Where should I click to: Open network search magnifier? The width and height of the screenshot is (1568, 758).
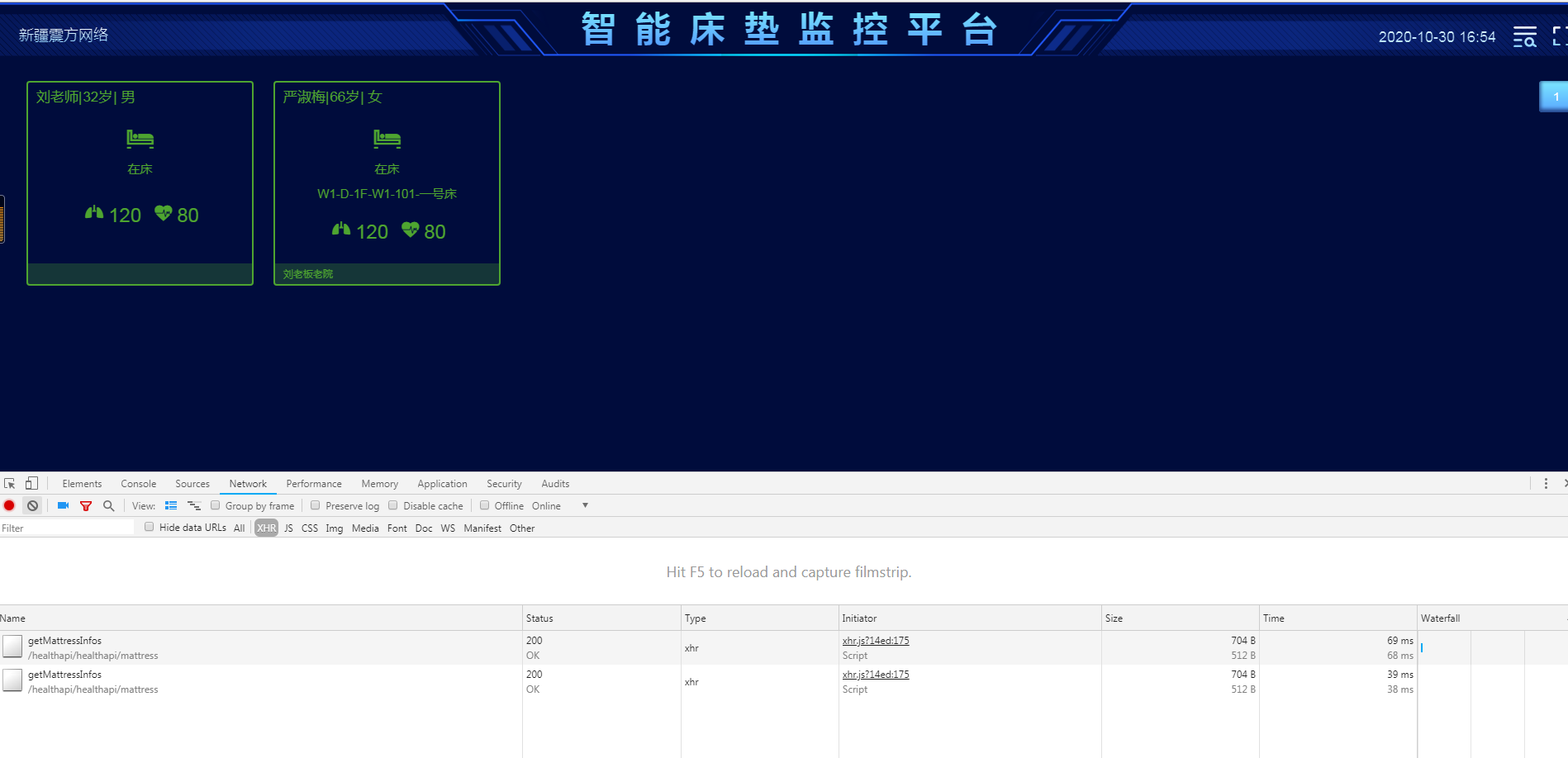[108, 505]
